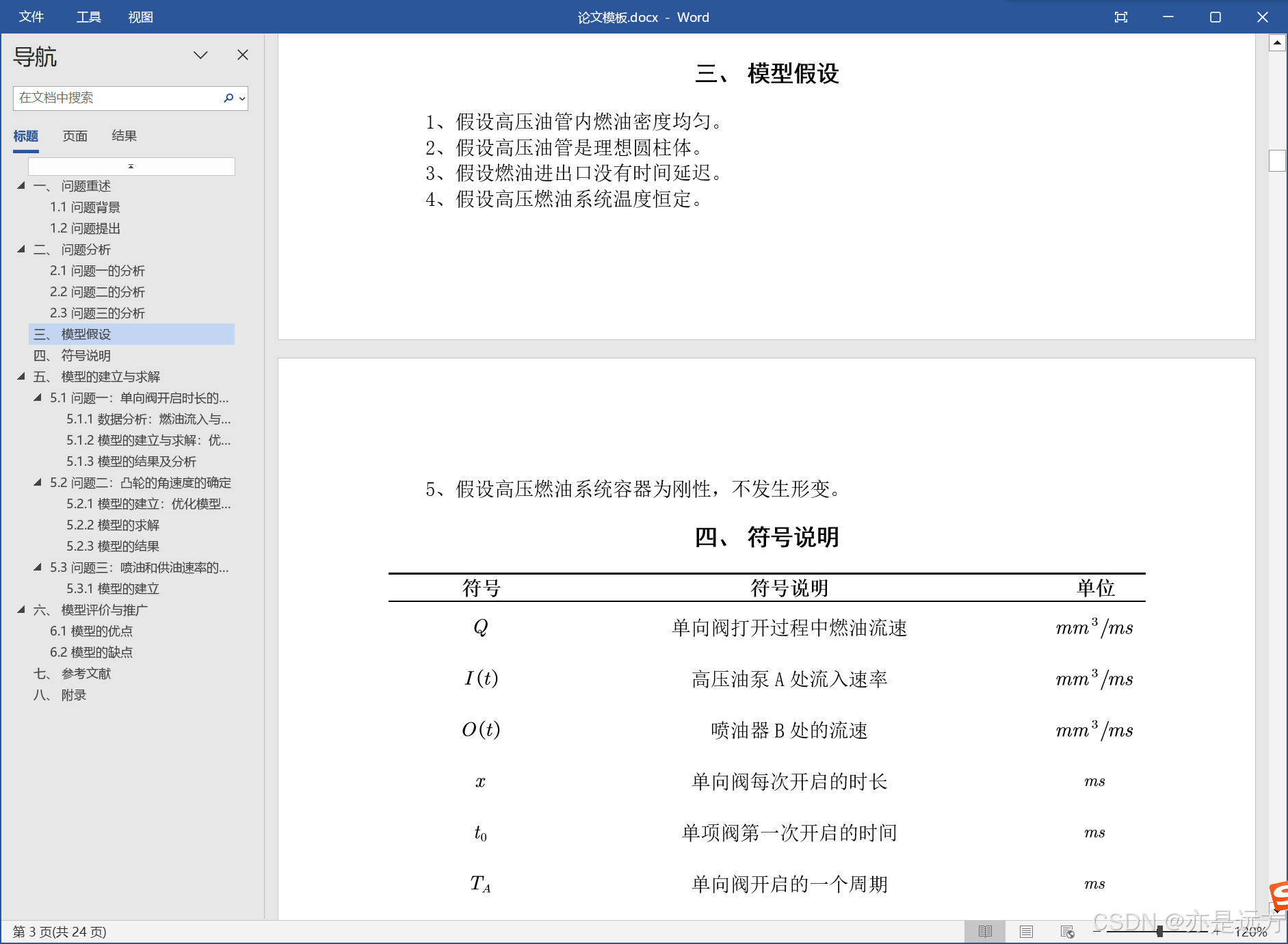
Task: Click the vertical scrollbar thumb
Action: click(x=1277, y=161)
